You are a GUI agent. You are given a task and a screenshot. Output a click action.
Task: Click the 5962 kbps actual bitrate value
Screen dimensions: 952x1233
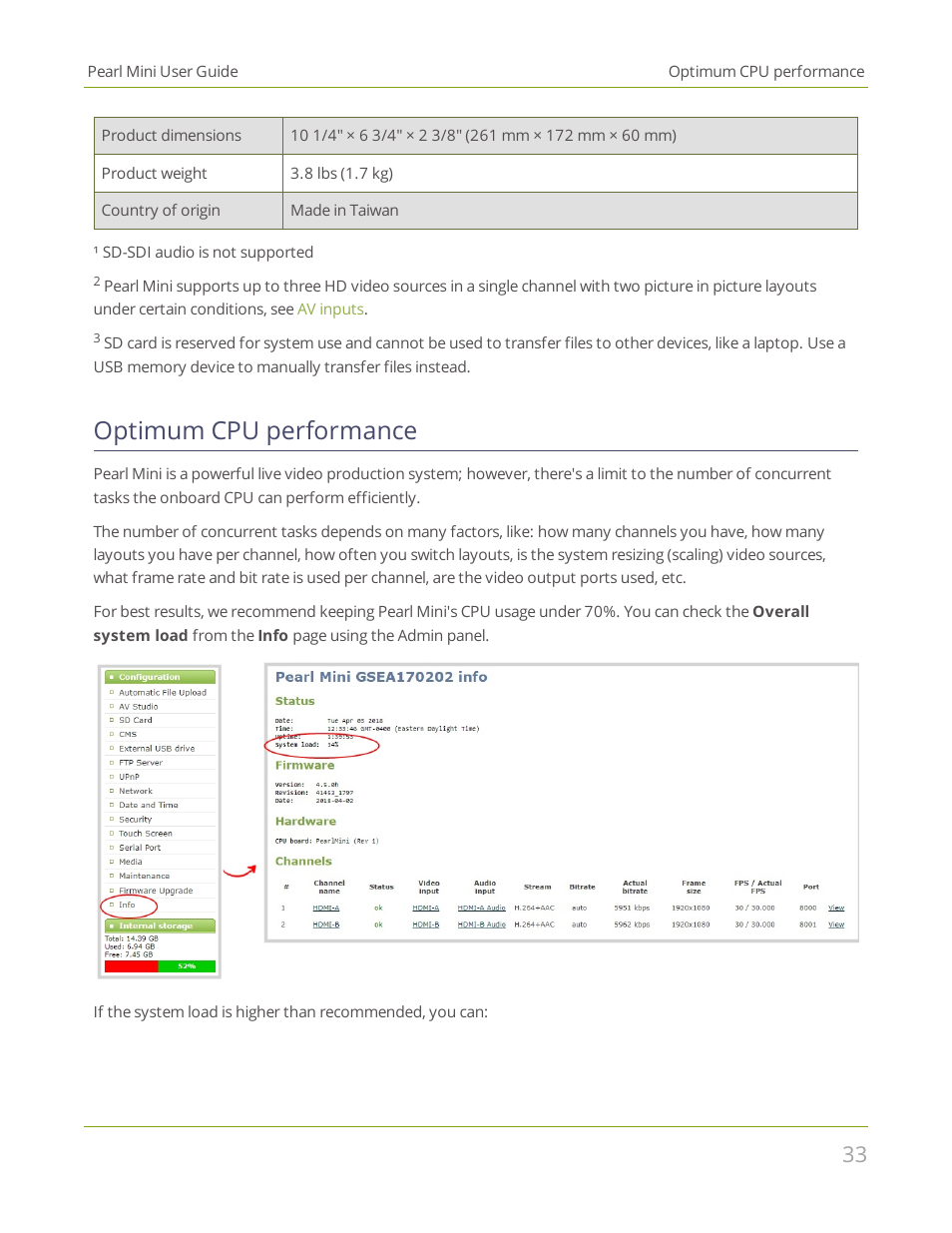[x=632, y=925]
